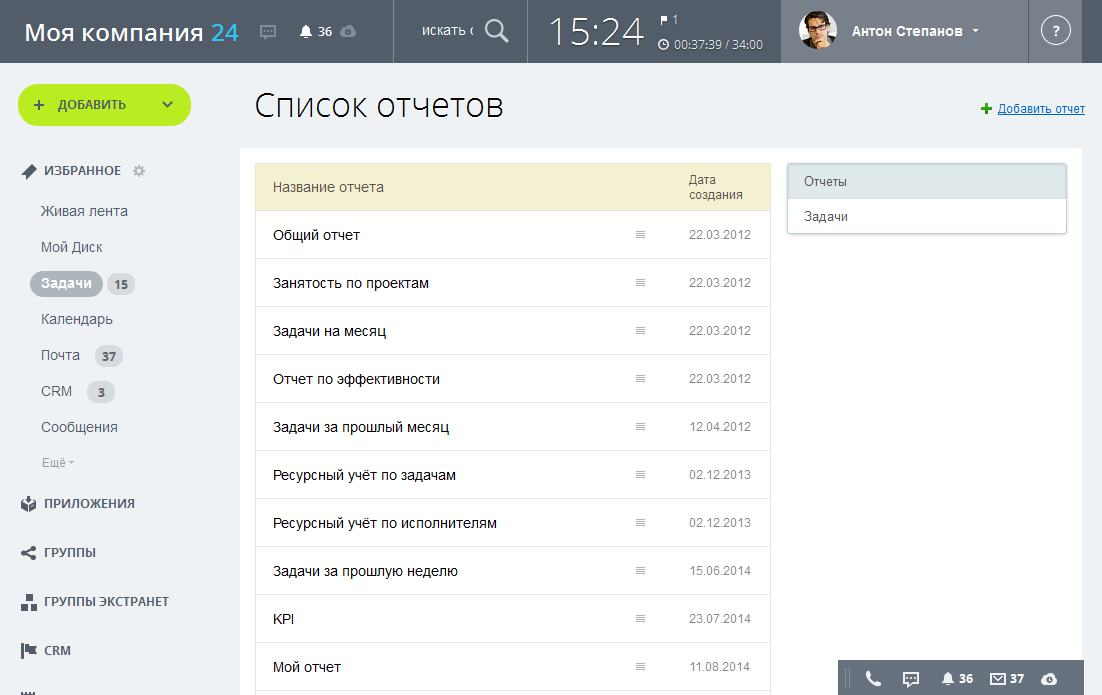The width and height of the screenshot is (1102, 695).
Task: Open the chat bubble icon in header
Action: pyautogui.click(x=268, y=32)
